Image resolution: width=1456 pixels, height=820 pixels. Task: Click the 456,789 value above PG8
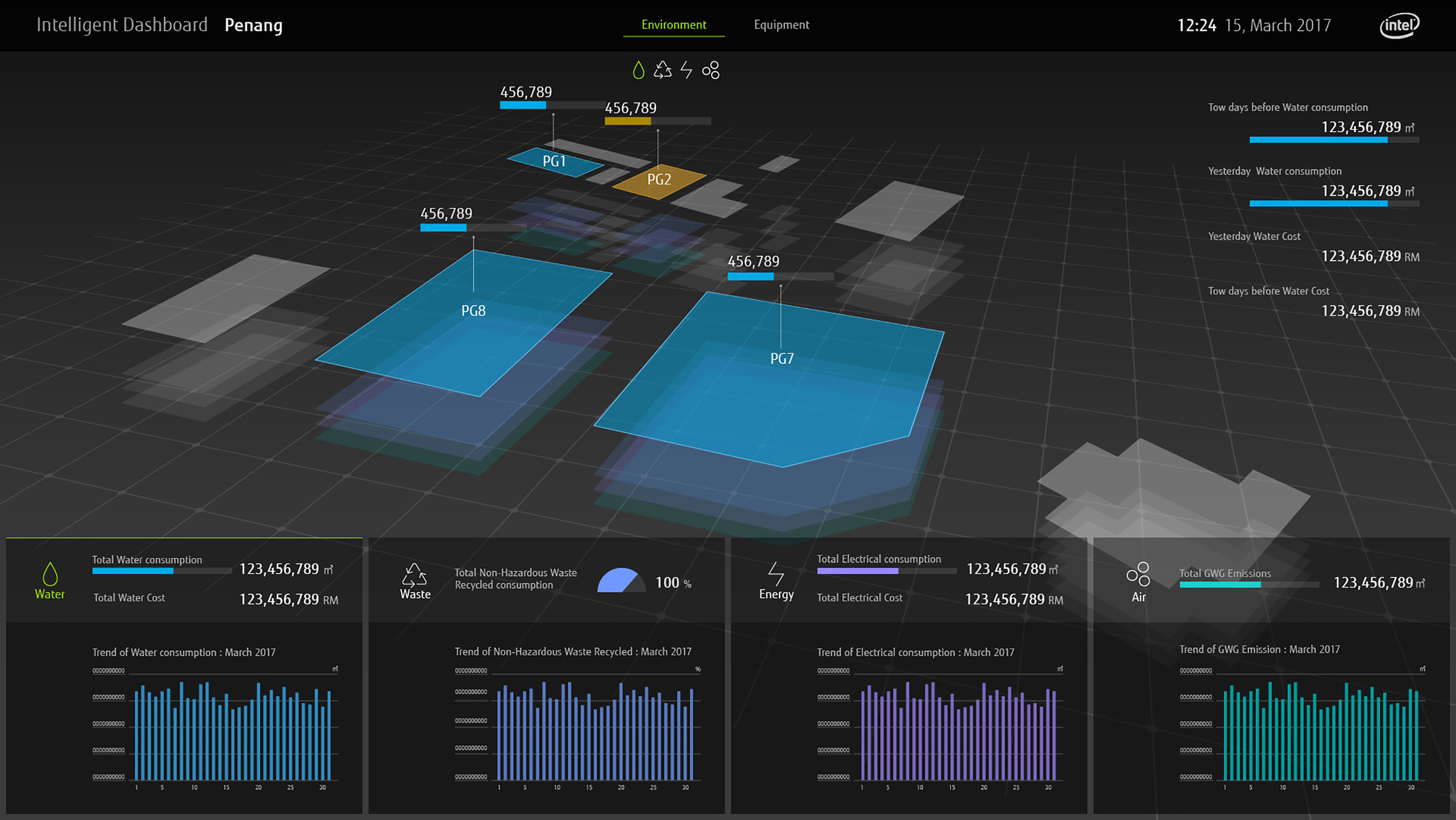(446, 213)
